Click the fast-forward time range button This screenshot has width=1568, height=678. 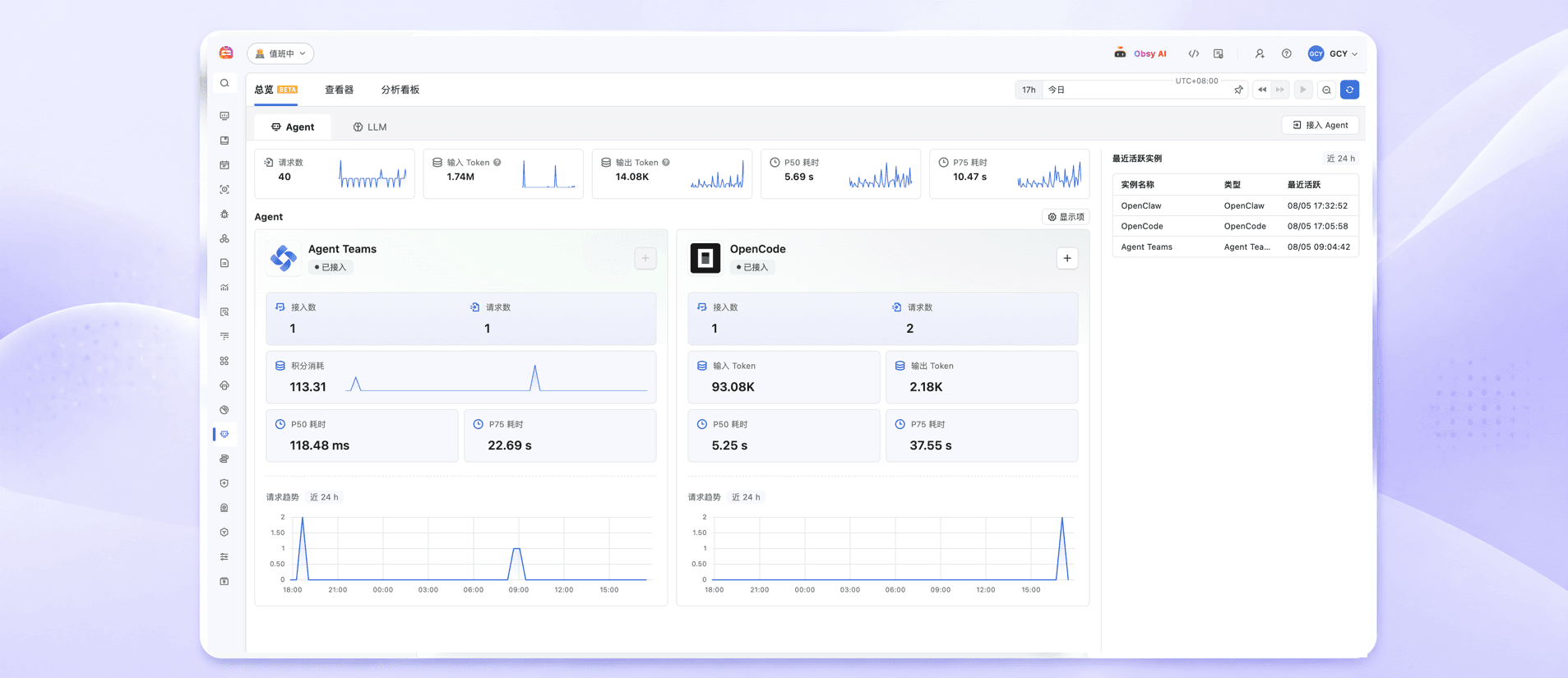[1280, 90]
